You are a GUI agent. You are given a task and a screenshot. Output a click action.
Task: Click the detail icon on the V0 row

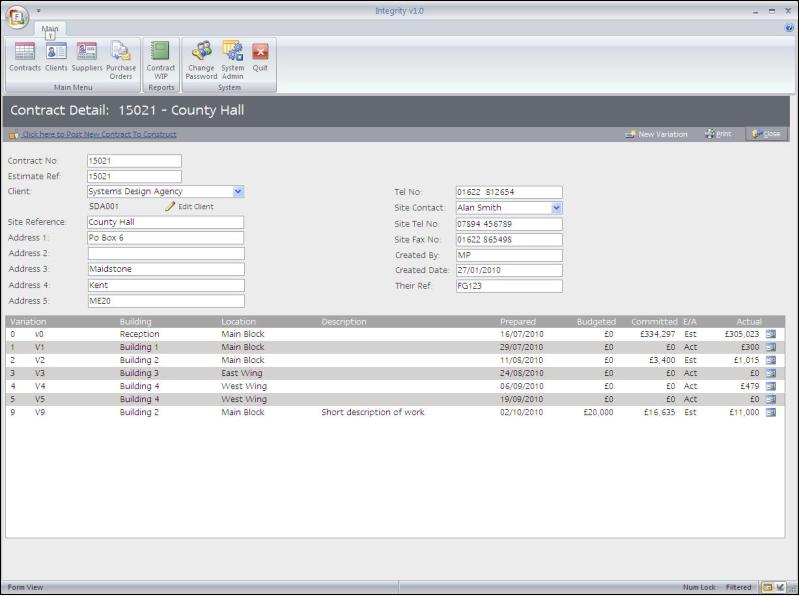pyautogui.click(x=771, y=334)
